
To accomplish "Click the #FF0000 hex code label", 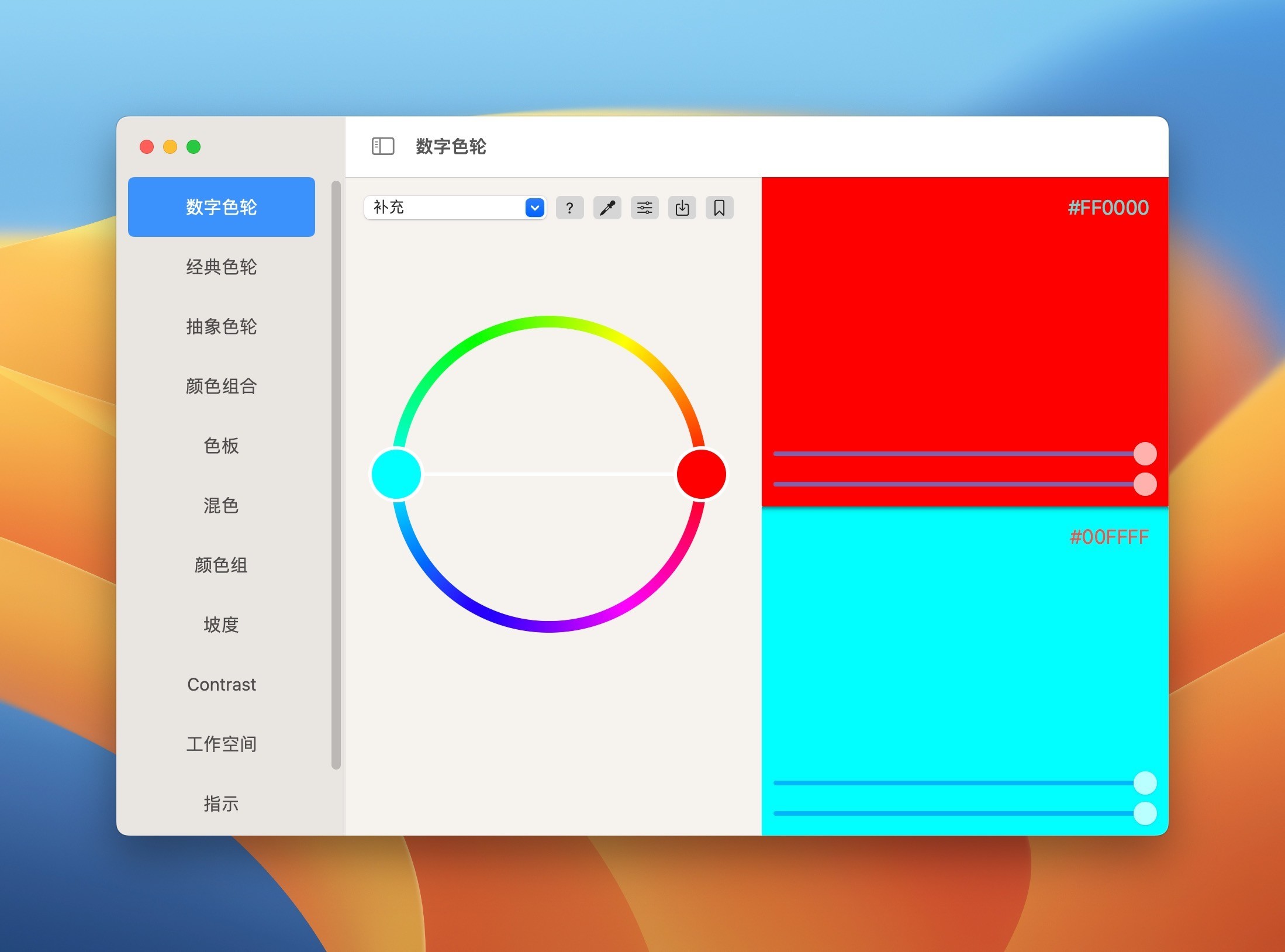I will [1108, 208].
